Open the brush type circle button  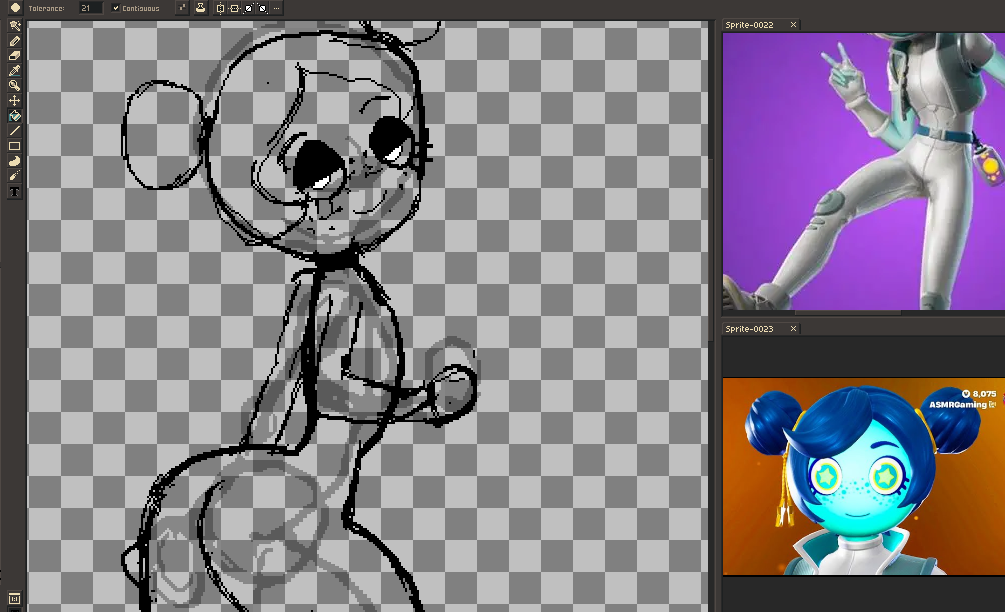15,8
